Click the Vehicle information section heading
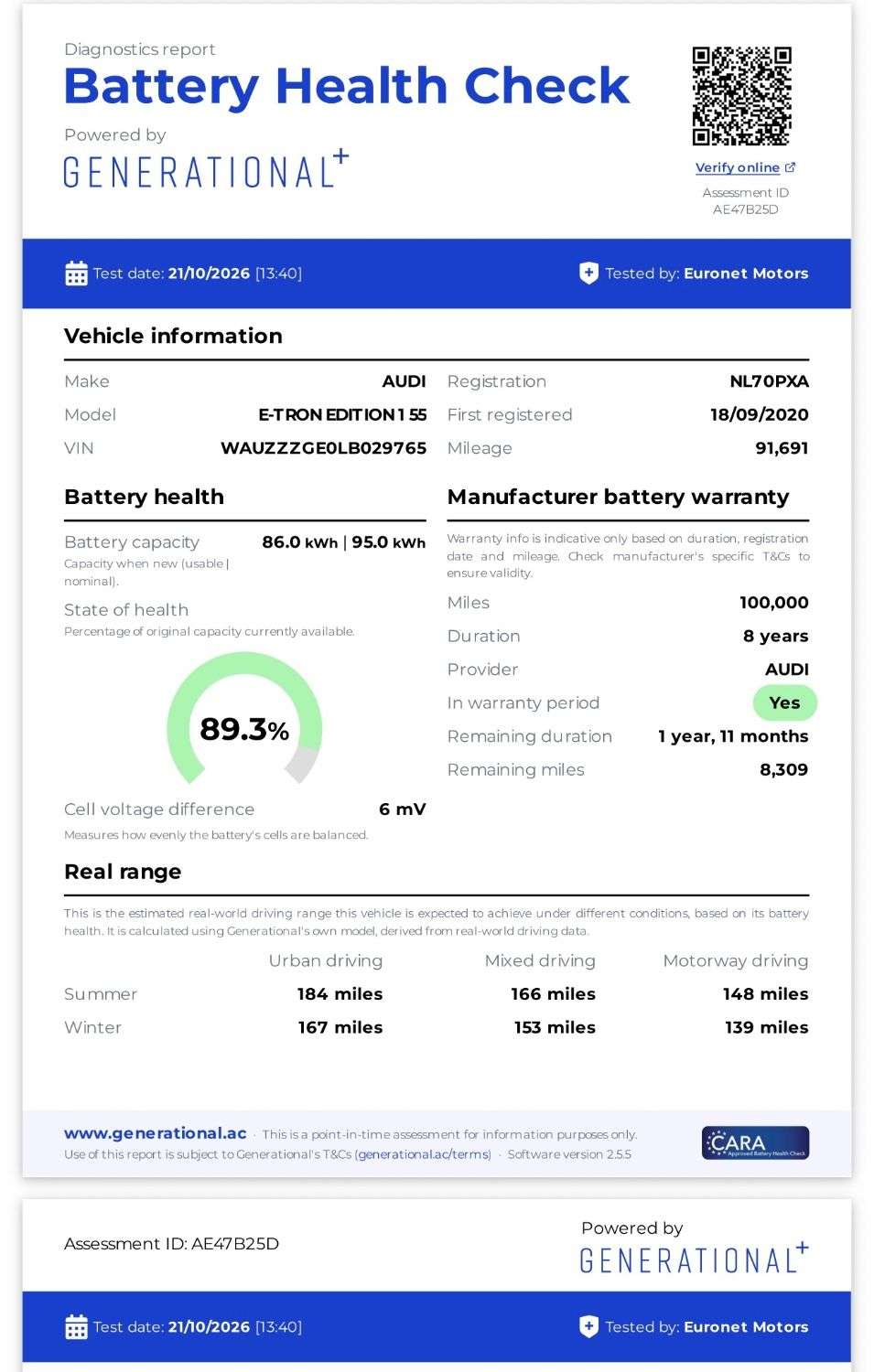The width and height of the screenshot is (874, 1372). (173, 336)
